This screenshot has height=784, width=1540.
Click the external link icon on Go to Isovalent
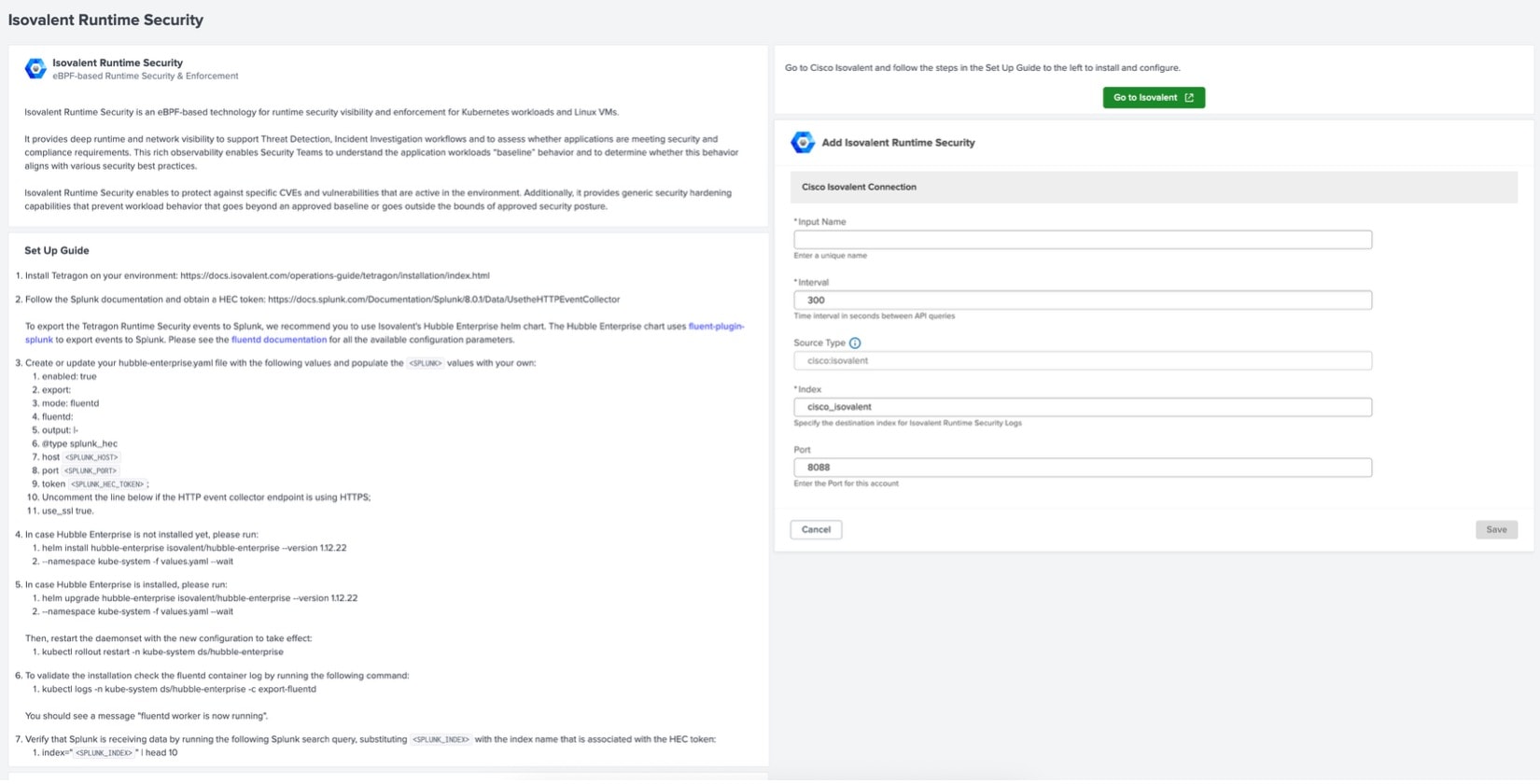pyautogui.click(x=1189, y=97)
